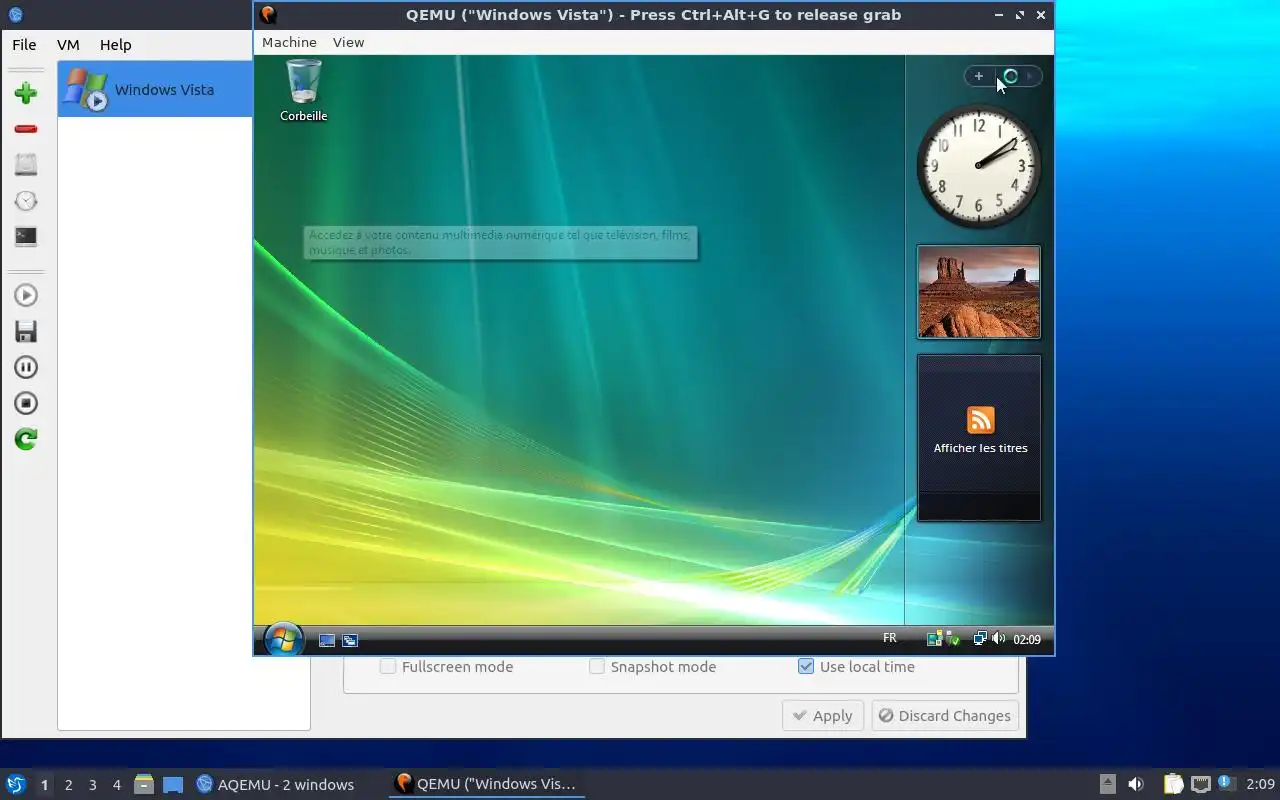Viewport: 1280px width, 800px height.
Task: Open the Help menu in AQEMU
Action: pyautogui.click(x=115, y=44)
